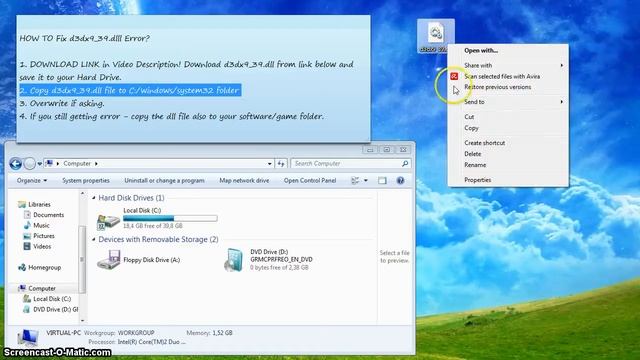Maximize the Explorer window
Image resolution: width=640 pixels, height=360 pixels.
tap(387, 150)
